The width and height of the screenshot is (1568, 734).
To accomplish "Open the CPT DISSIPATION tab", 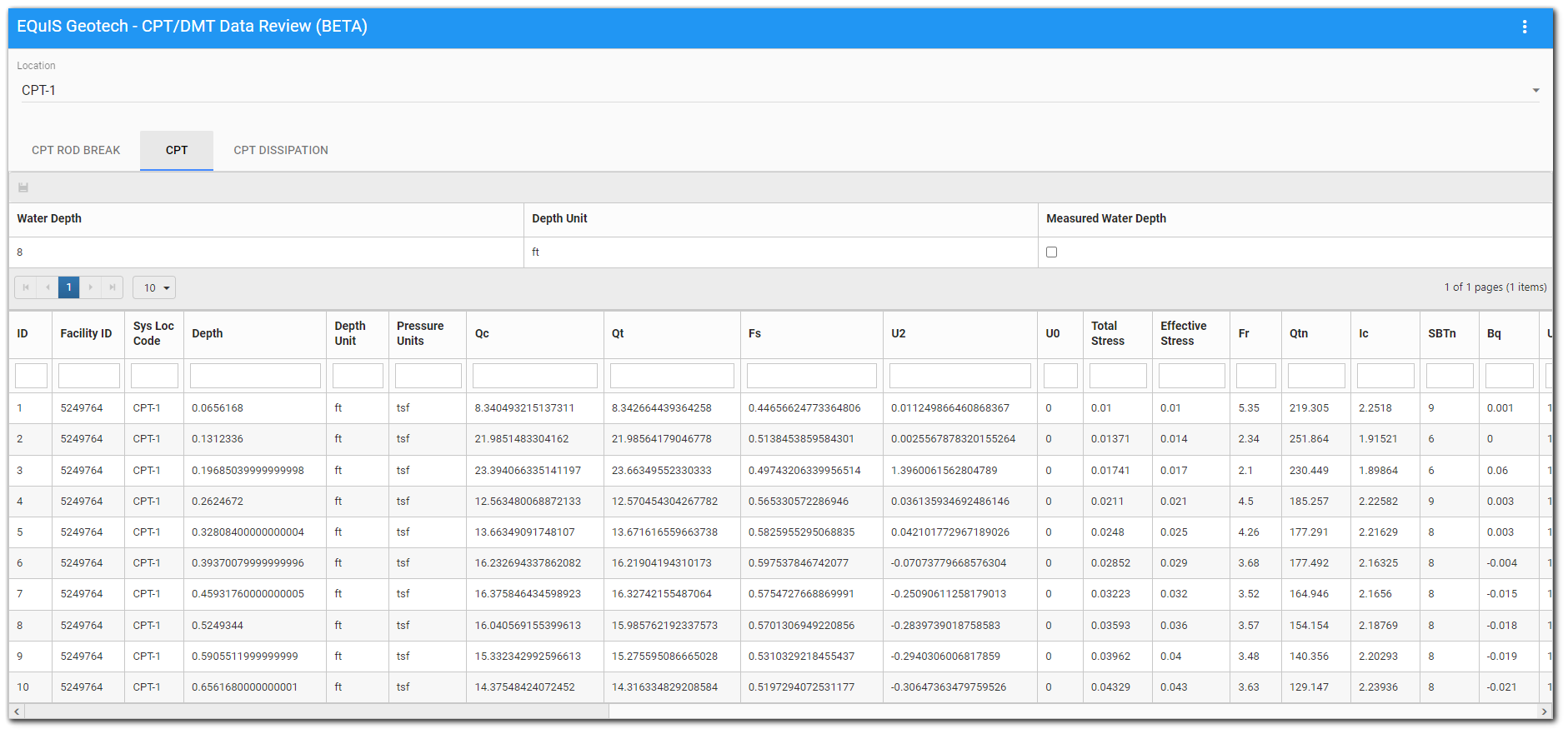I will (x=281, y=150).
